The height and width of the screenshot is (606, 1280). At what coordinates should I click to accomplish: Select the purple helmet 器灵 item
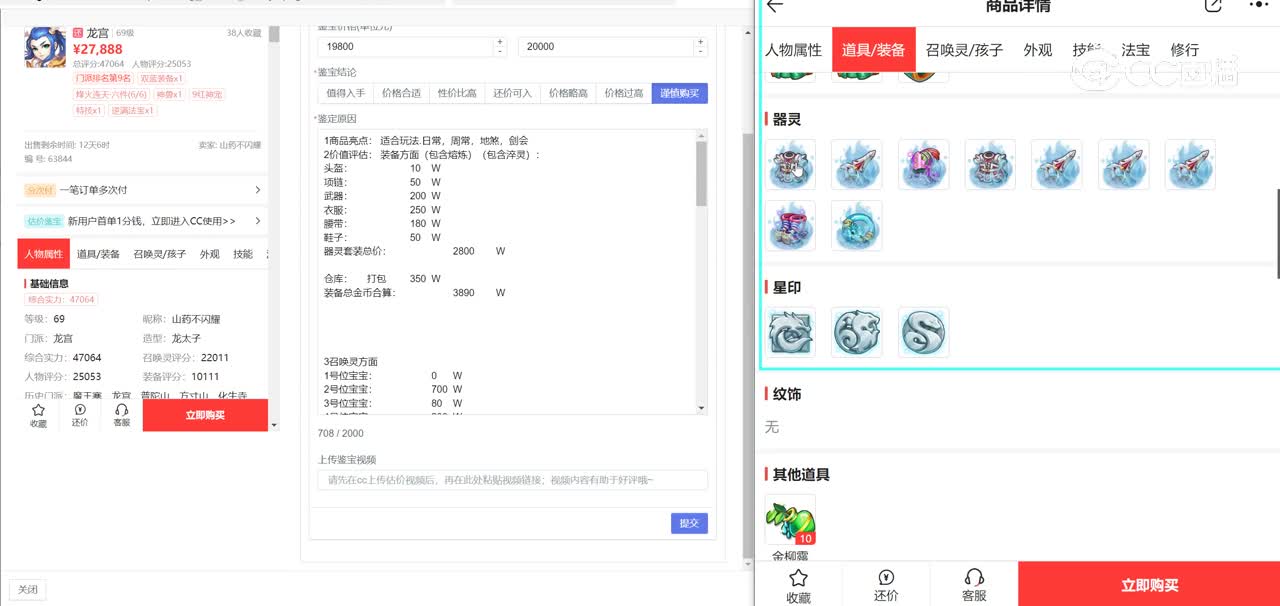pos(923,165)
